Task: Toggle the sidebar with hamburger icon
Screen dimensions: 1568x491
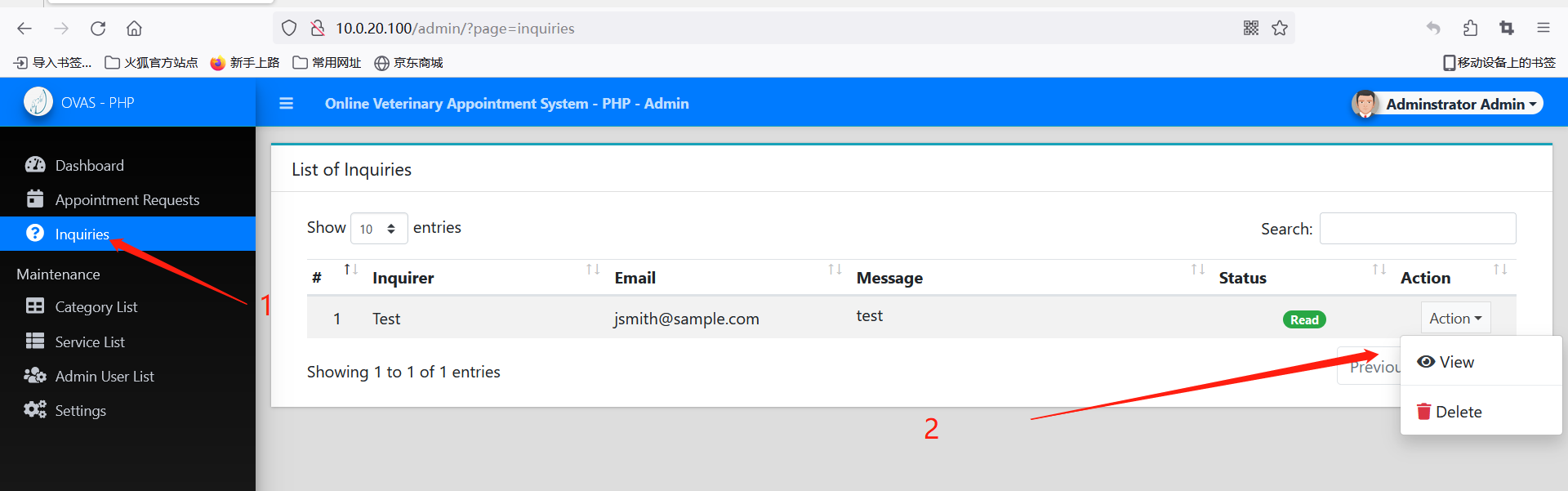Action: [x=286, y=104]
